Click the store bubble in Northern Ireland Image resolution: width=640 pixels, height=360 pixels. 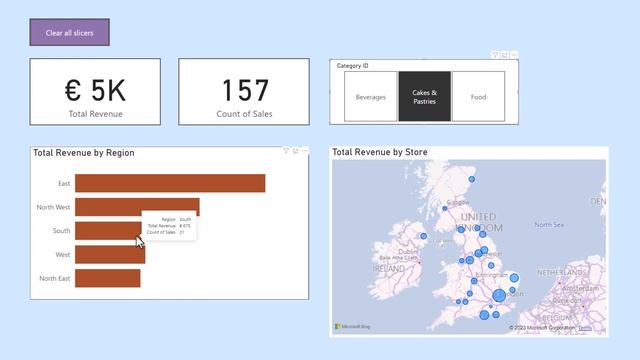pos(424,236)
